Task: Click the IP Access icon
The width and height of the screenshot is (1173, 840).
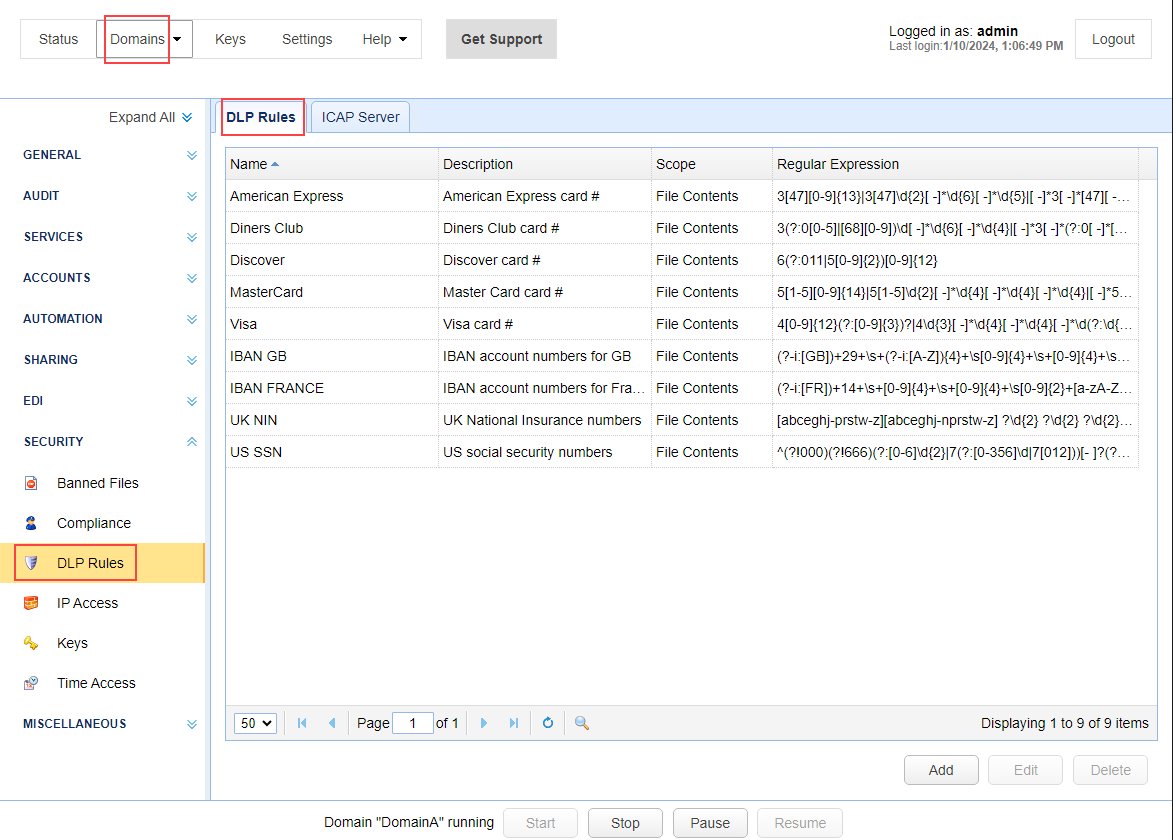Action: pyautogui.click(x=31, y=603)
